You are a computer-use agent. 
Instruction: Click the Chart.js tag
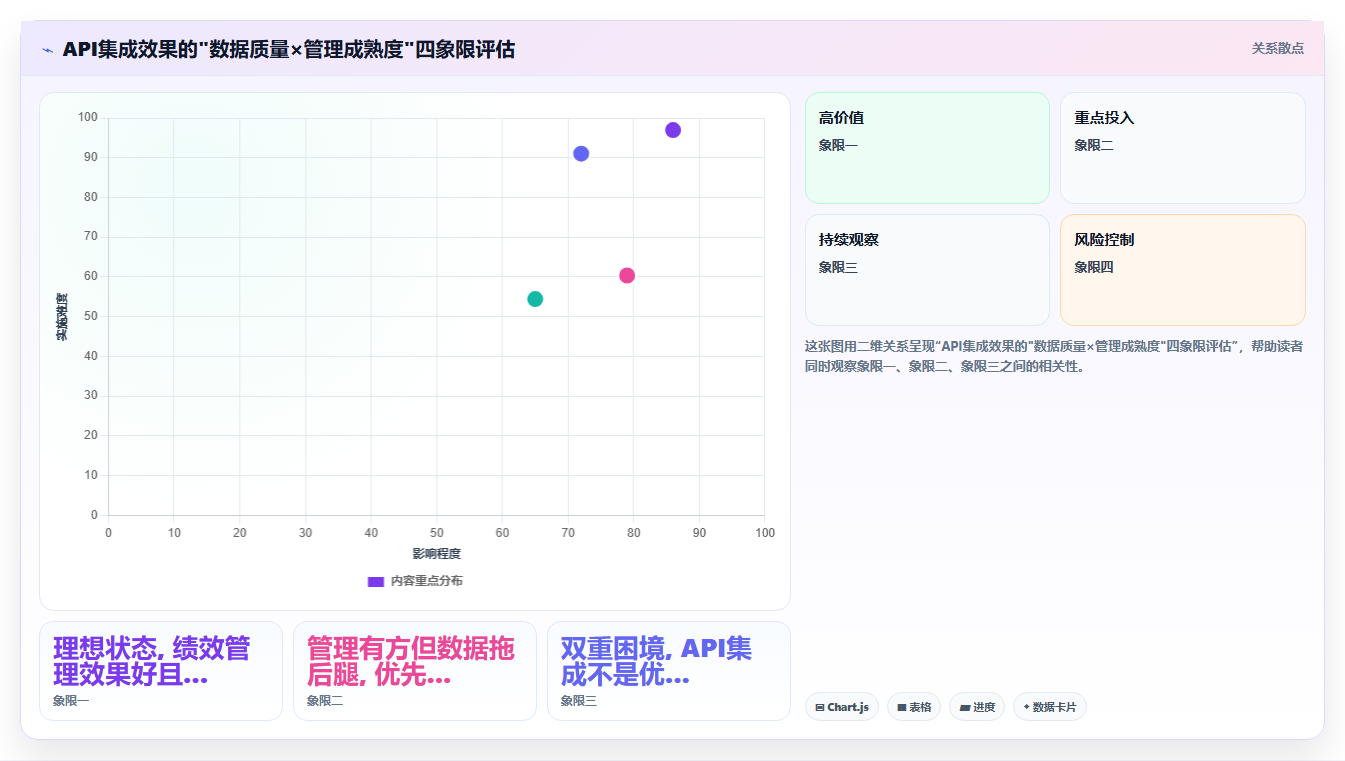(x=842, y=707)
